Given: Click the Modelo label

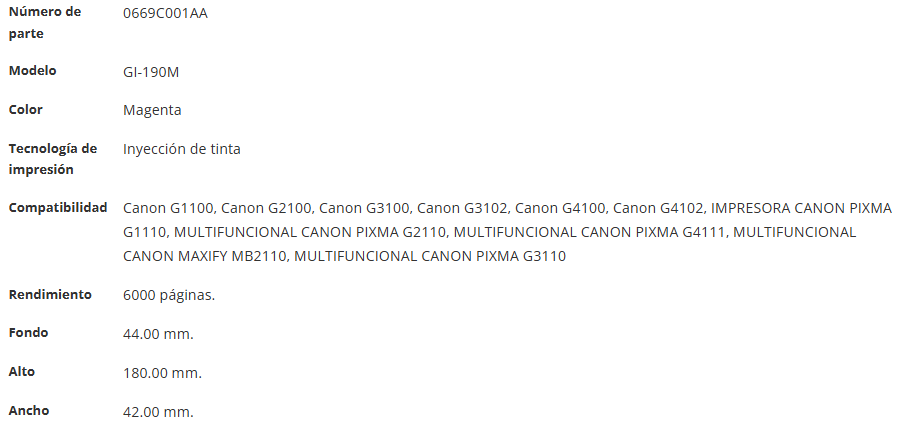Looking at the screenshot, I should pyautogui.click(x=32, y=70).
